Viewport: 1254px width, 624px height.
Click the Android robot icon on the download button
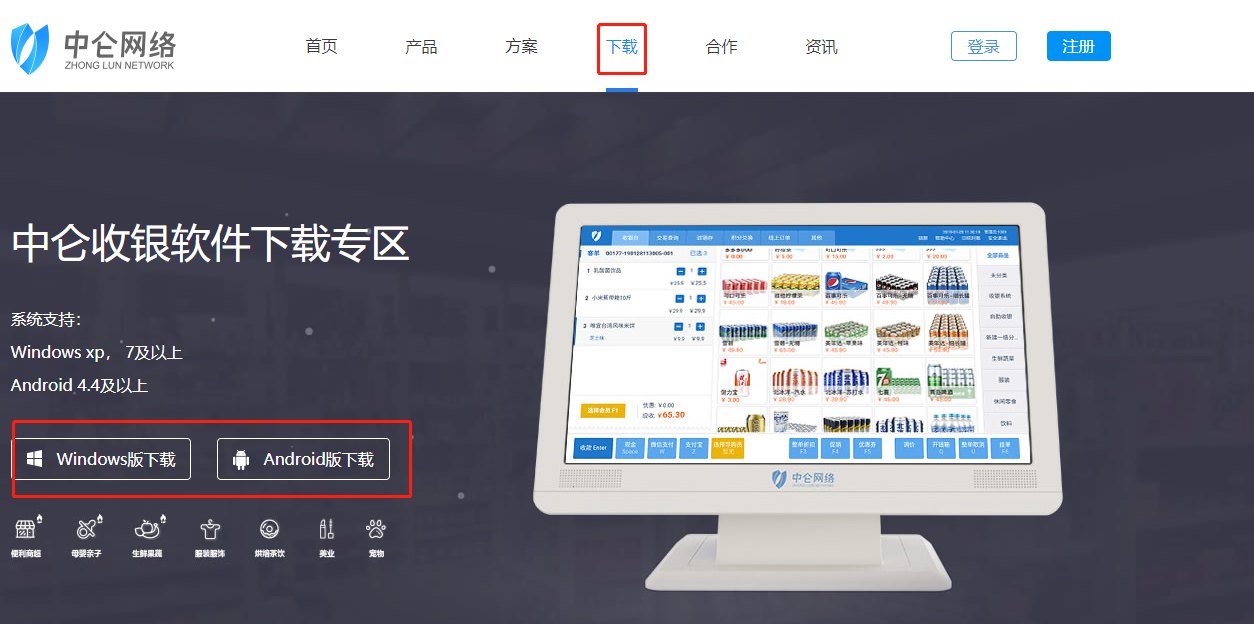(240, 458)
